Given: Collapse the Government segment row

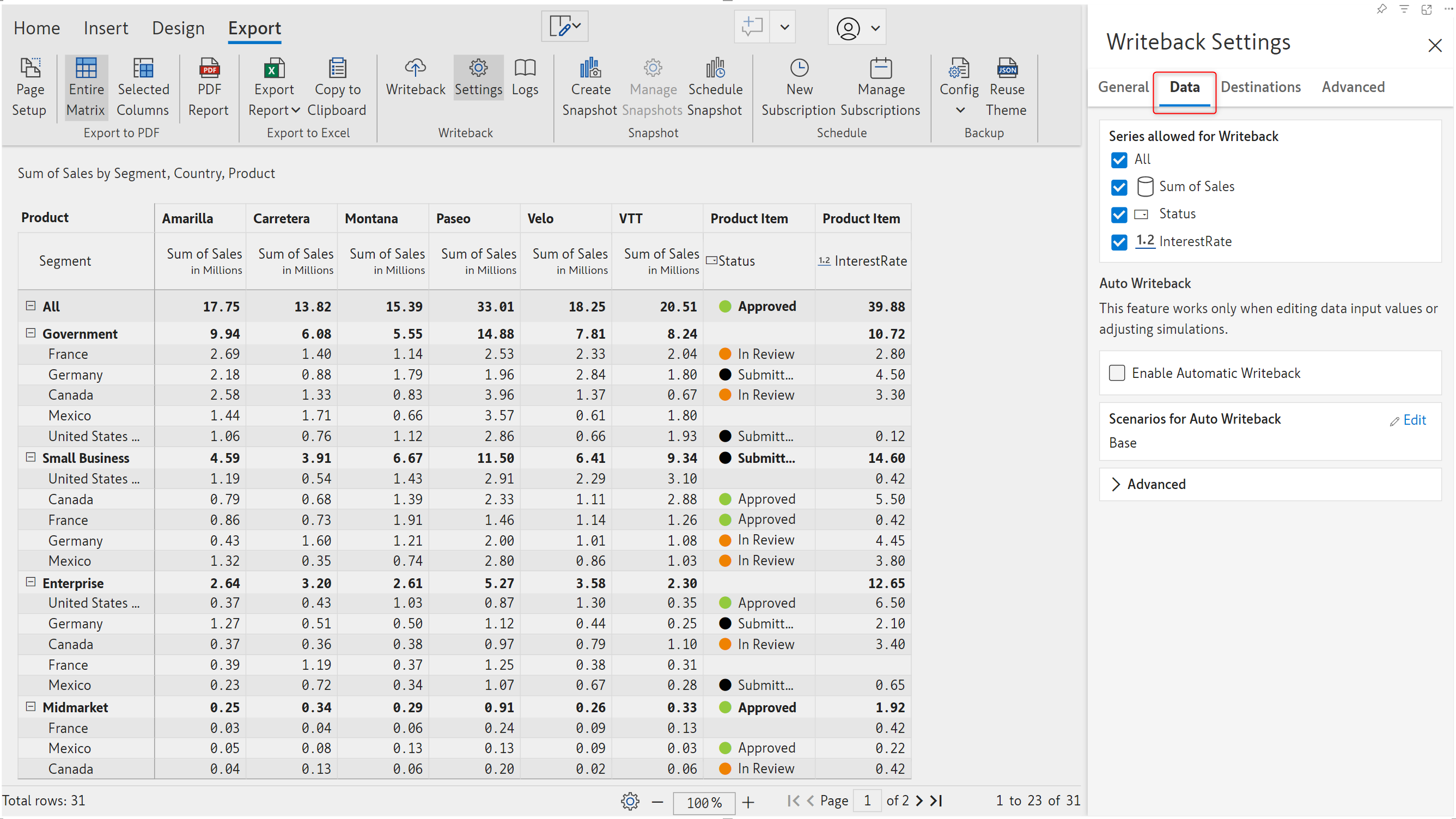Looking at the screenshot, I should click(31, 333).
